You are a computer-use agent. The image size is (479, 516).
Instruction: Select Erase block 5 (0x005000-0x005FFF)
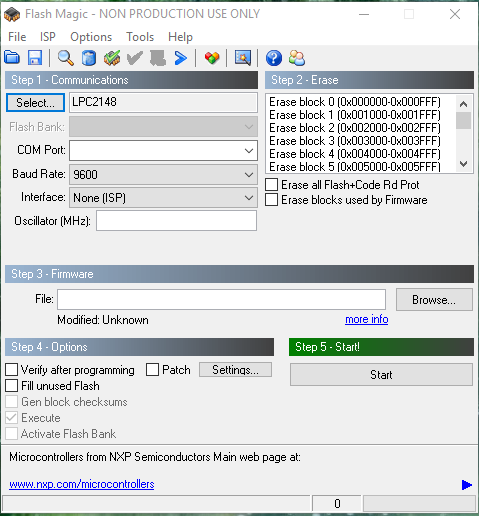tap(355, 166)
